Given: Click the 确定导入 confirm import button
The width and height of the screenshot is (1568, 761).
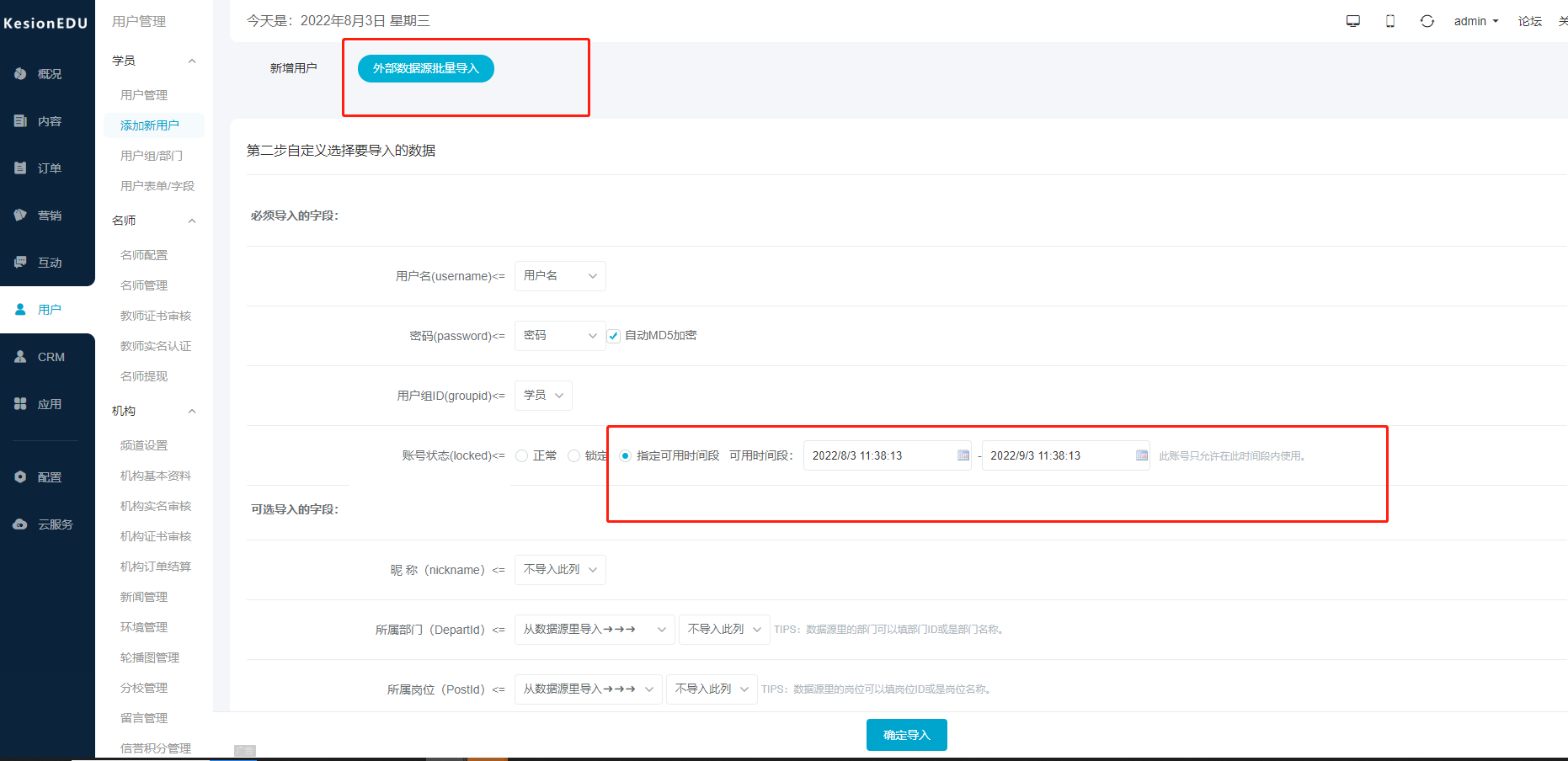Looking at the screenshot, I should (x=906, y=734).
